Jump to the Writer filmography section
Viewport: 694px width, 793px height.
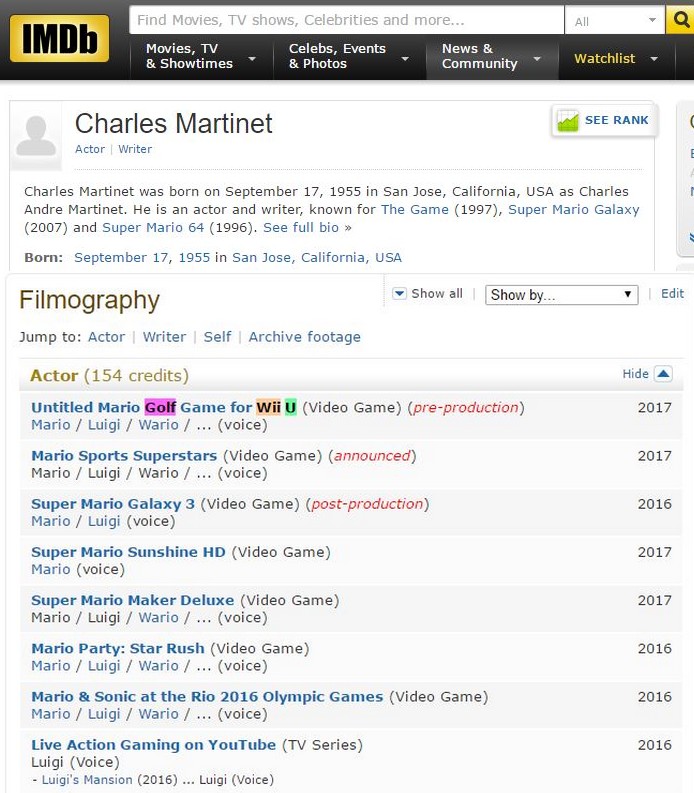click(164, 337)
